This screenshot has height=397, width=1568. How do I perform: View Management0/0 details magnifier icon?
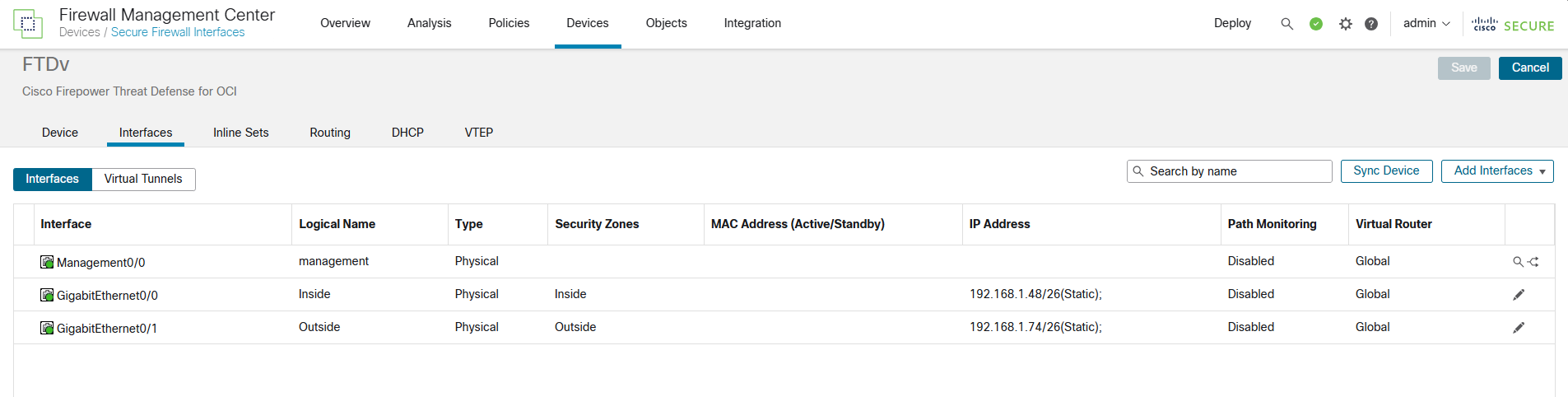pyautogui.click(x=1518, y=262)
